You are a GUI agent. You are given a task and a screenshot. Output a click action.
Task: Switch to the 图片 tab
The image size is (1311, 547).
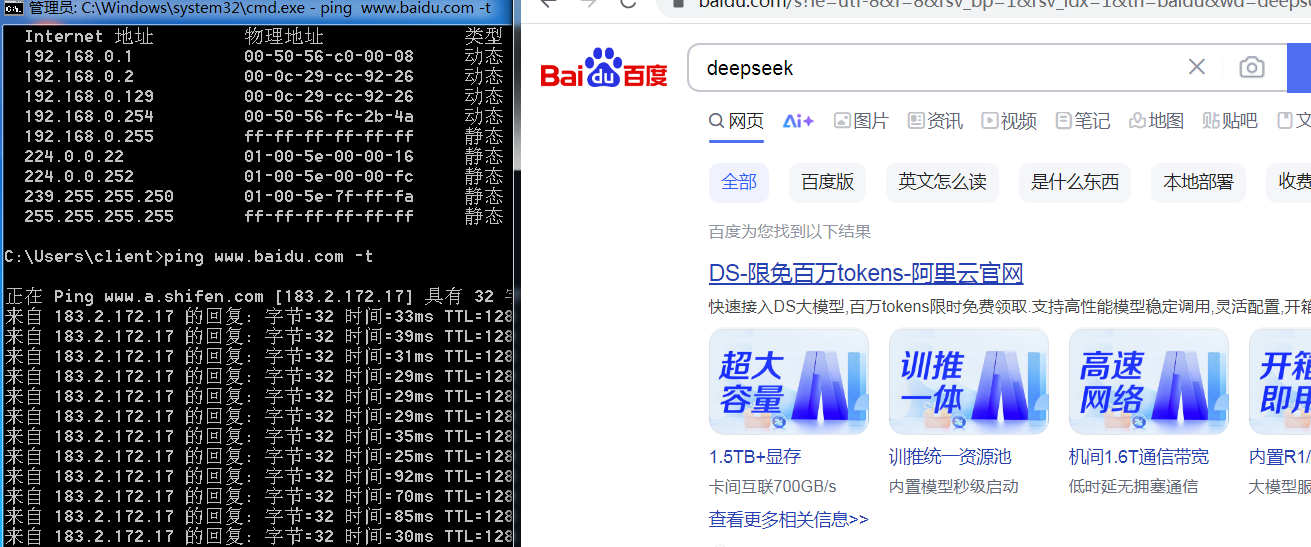pyautogui.click(x=861, y=121)
